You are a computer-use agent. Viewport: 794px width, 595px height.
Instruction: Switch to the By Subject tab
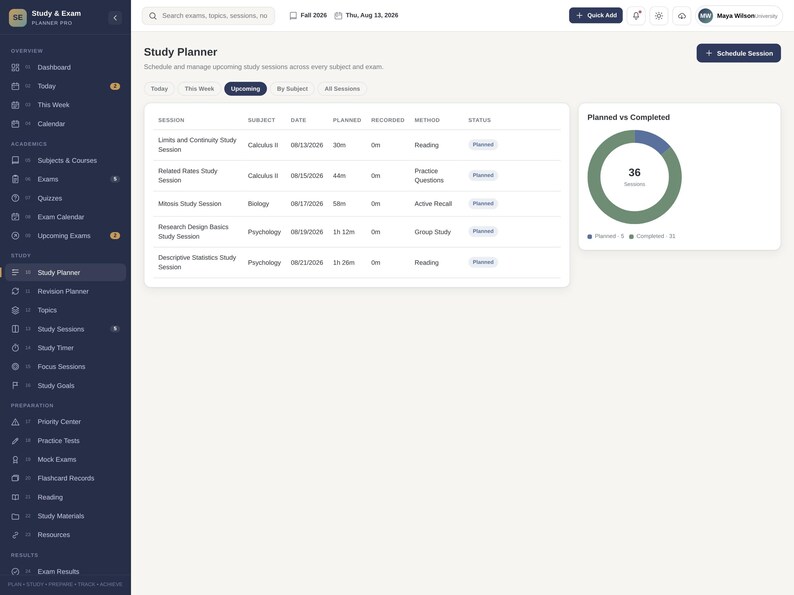tap(292, 89)
